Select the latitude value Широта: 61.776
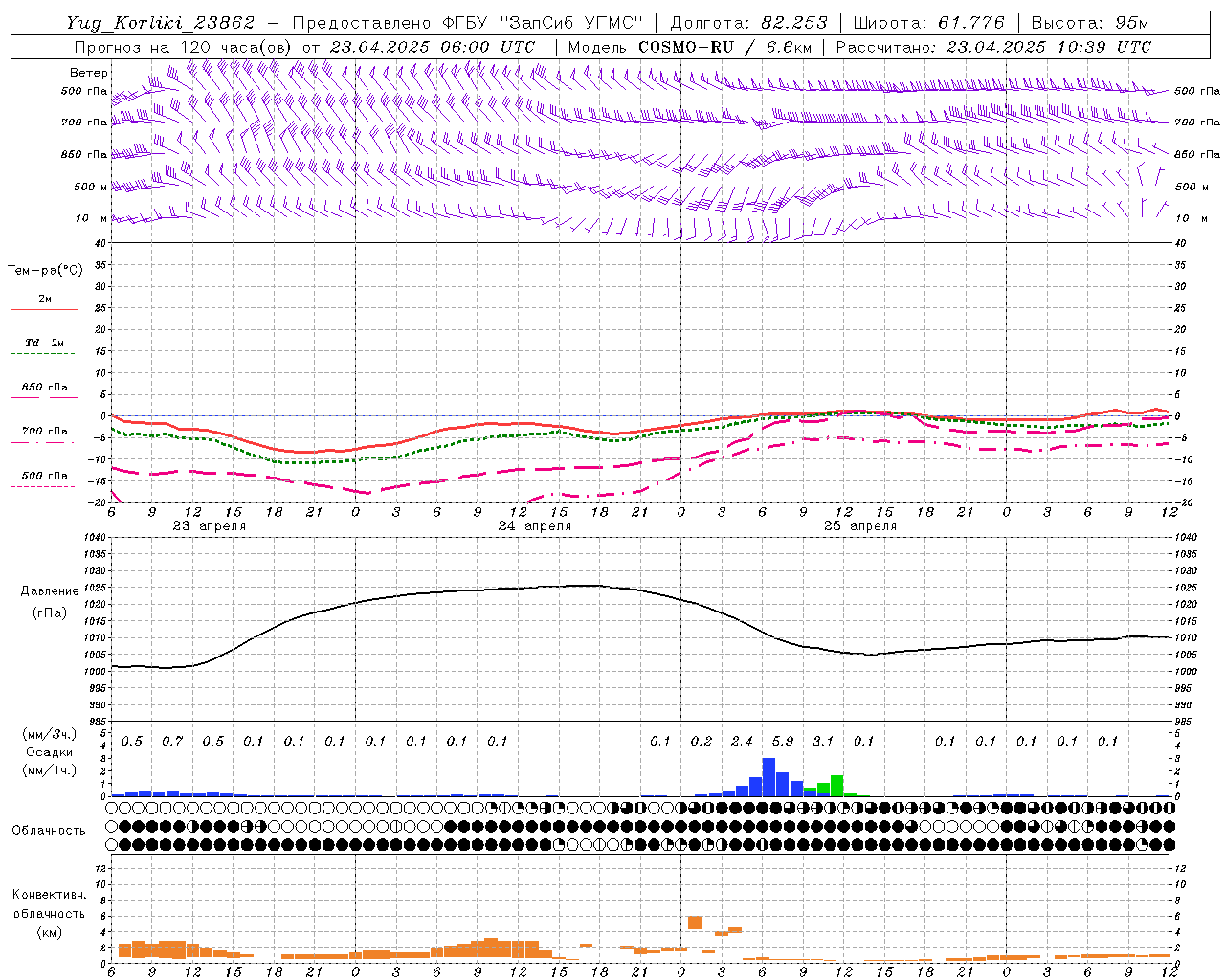 pos(928,23)
